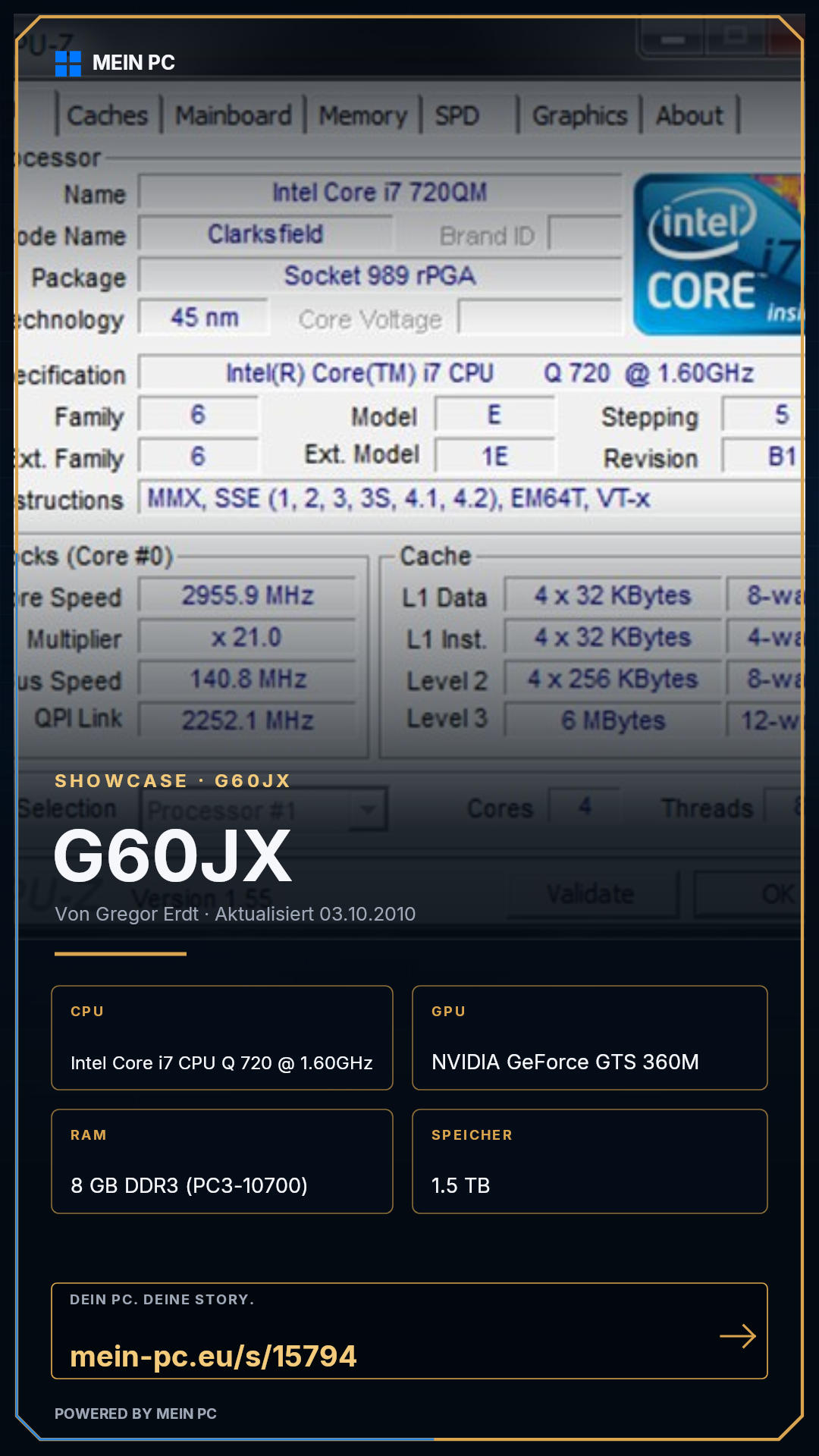Click the MEIN PC windows logo icon
This screenshot has height=1456, width=819.
pyautogui.click(x=68, y=64)
